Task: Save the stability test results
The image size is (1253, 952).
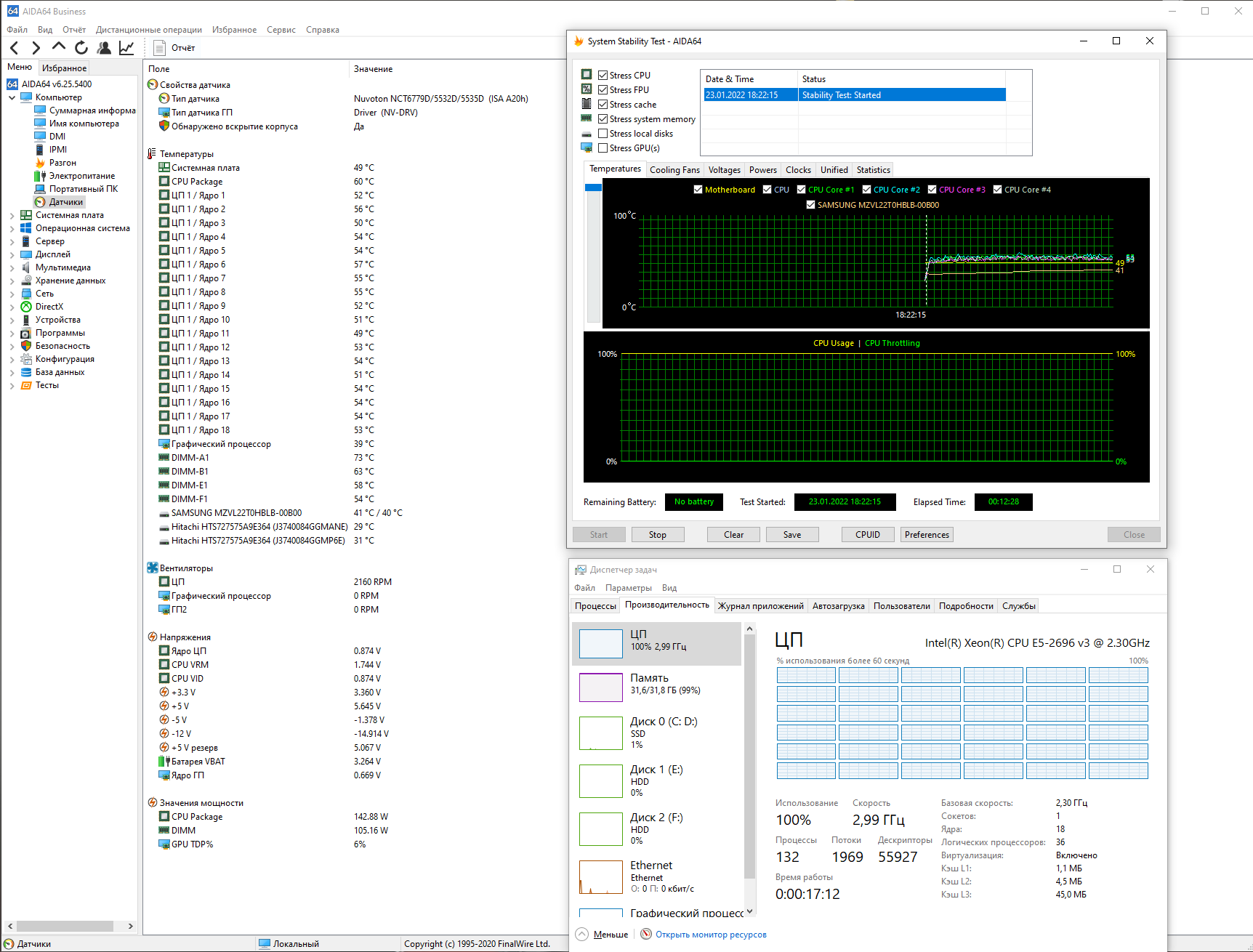Action: tap(792, 535)
